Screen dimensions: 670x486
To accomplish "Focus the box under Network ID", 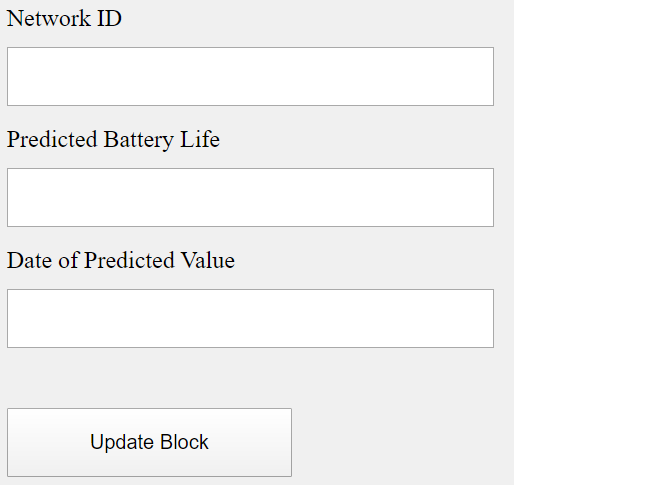I will (250, 76).
